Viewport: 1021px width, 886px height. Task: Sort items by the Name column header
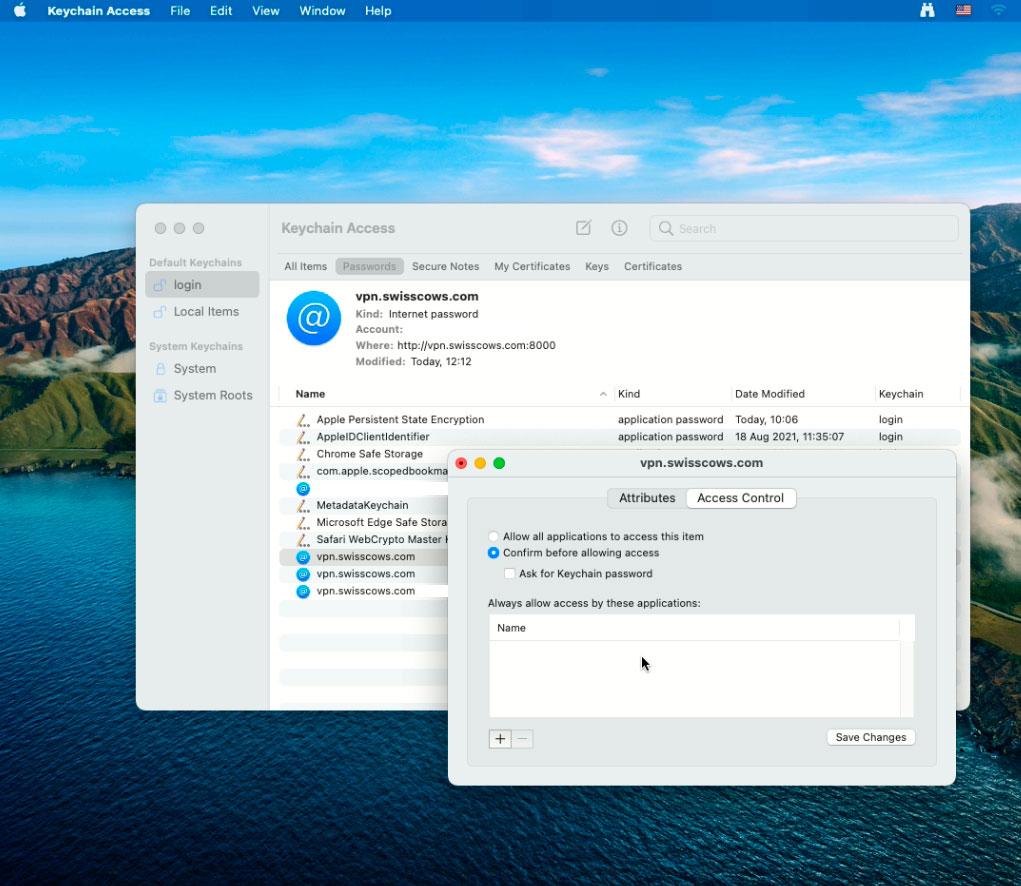(x=310, y=394)
